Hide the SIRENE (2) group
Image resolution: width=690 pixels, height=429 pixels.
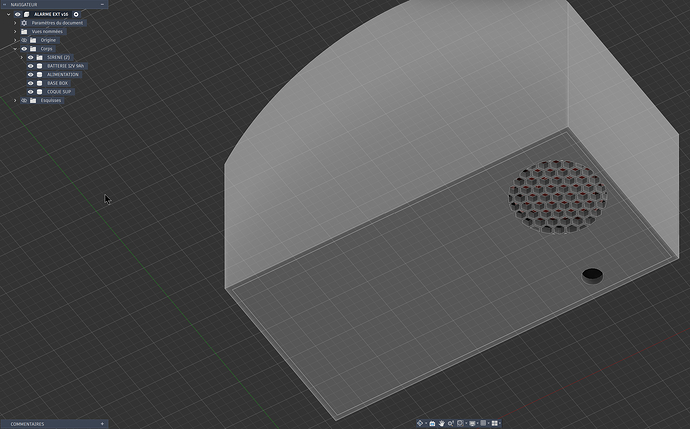[30, 57]
